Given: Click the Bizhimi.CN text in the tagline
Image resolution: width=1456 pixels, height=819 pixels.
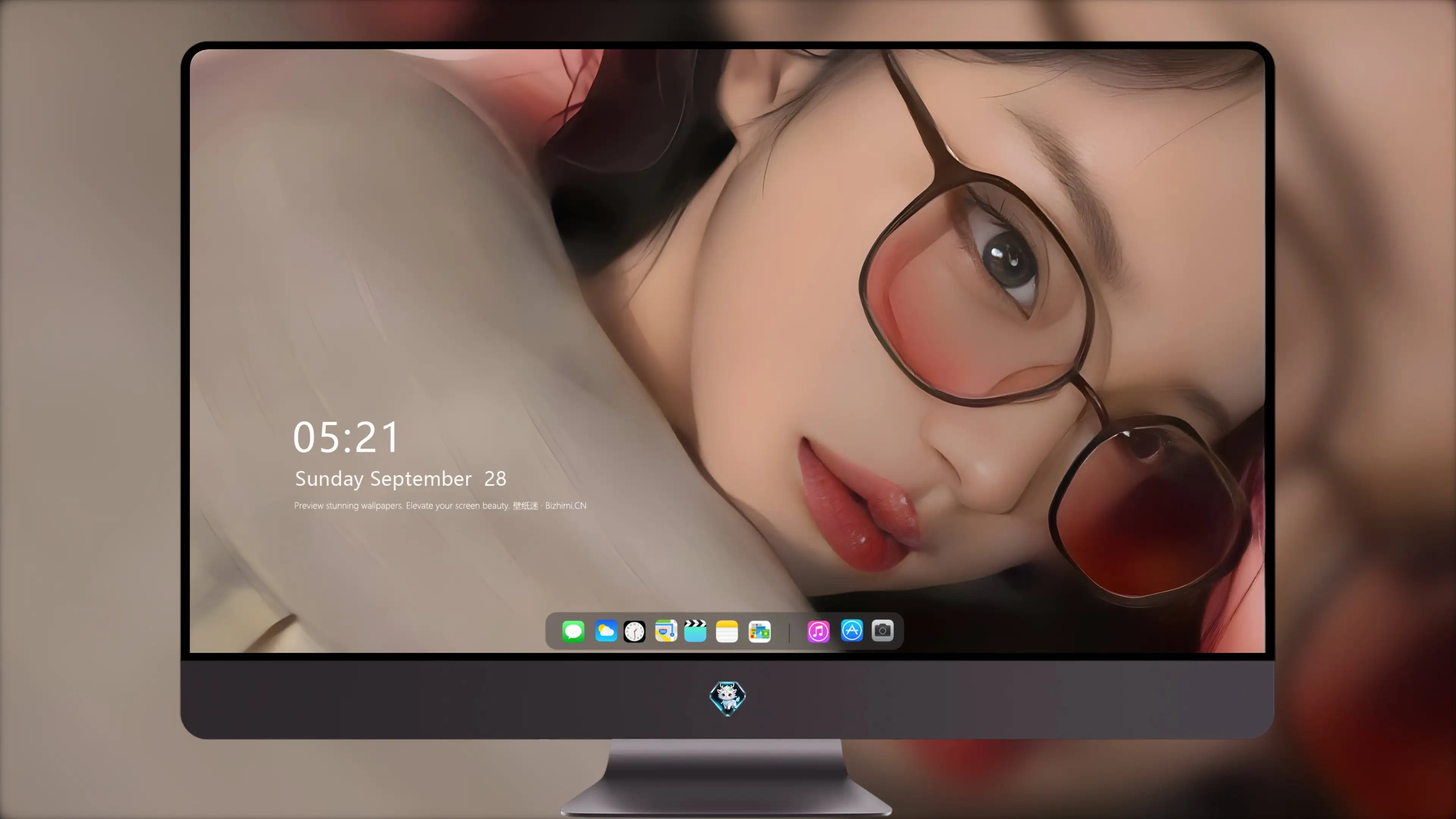Looking at the screenshot, I should click(566, 505).
